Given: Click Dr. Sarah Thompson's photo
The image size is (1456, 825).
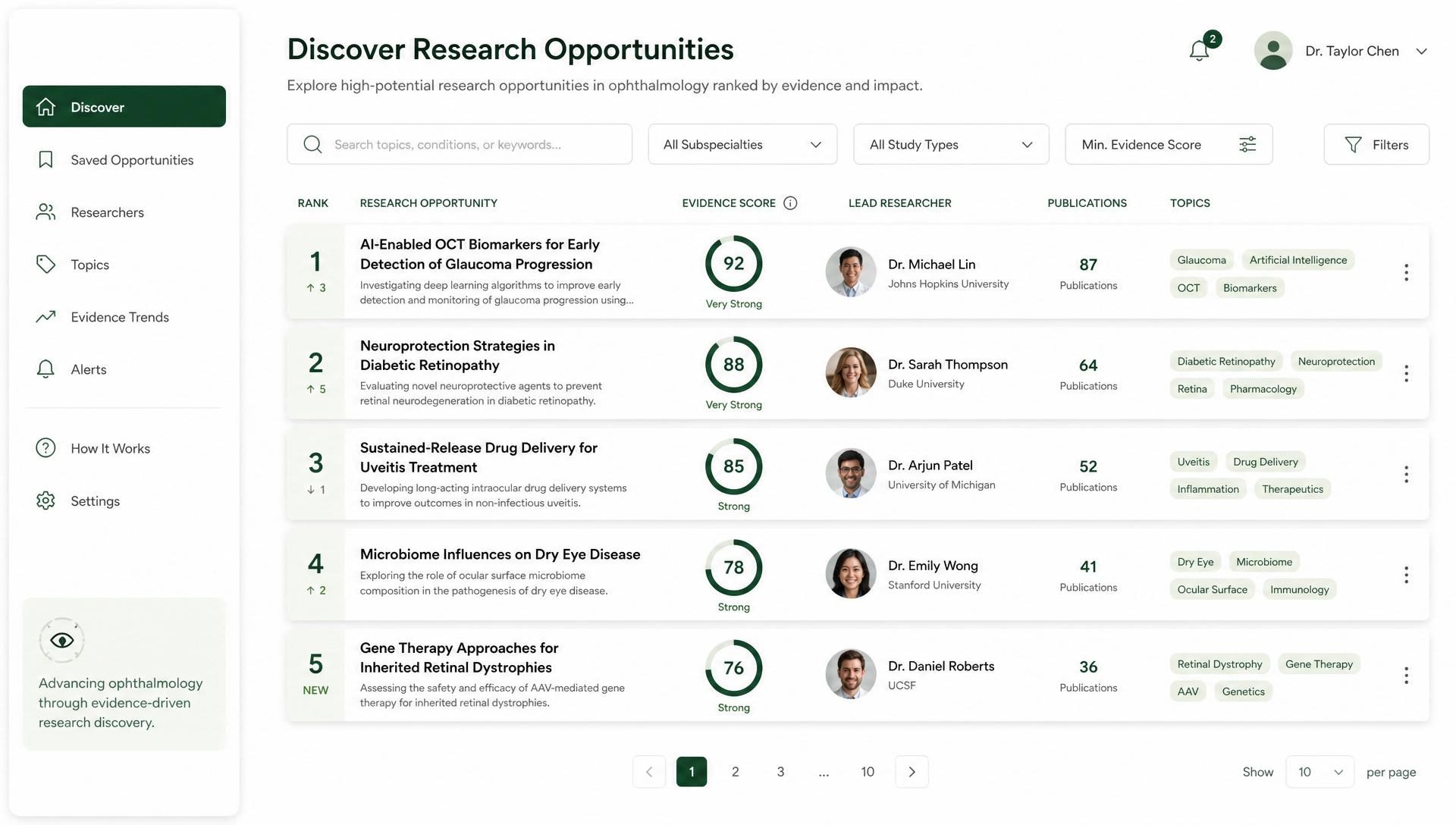Looking at the screenshot, I should point(851,372).
